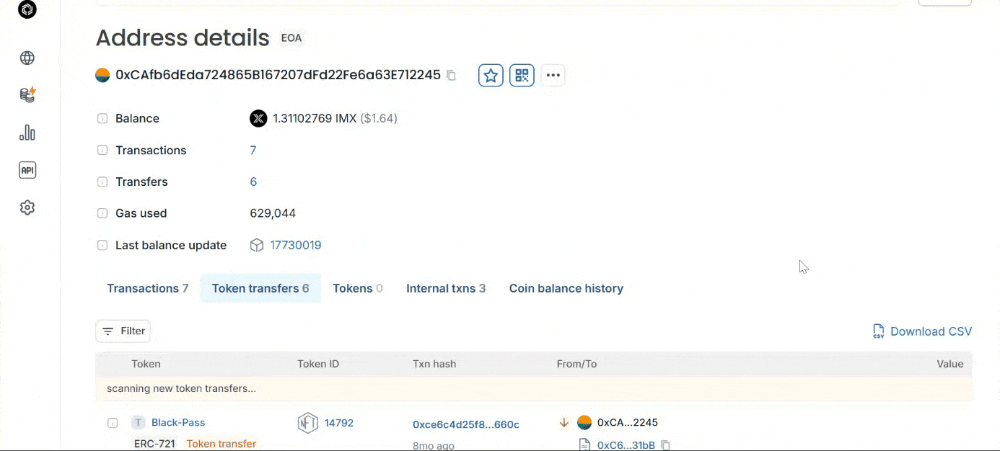Open the settings gear in sidebar
The width and height of the screenshot is (1000, 451).
27,207
